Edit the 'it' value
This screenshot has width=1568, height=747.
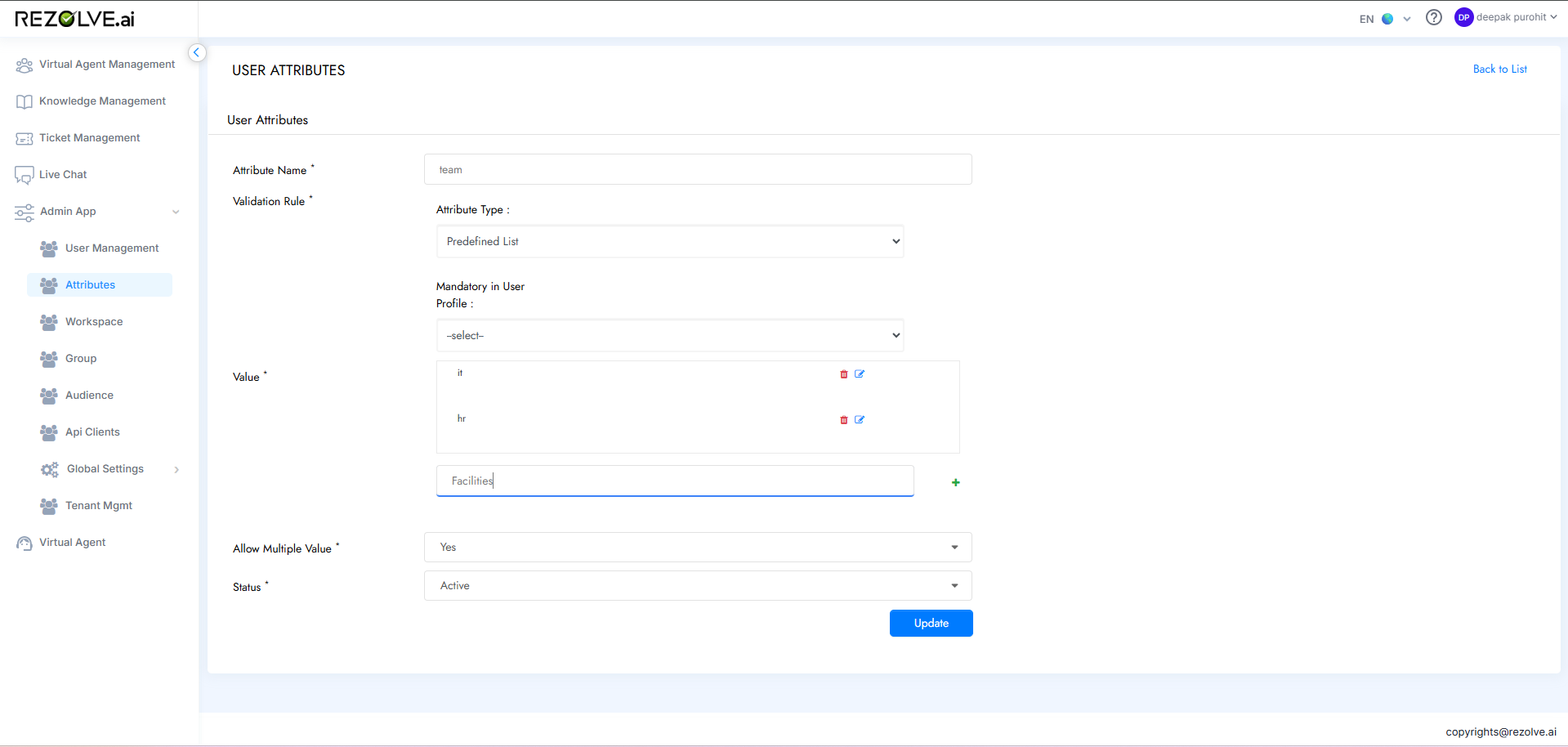860,374
